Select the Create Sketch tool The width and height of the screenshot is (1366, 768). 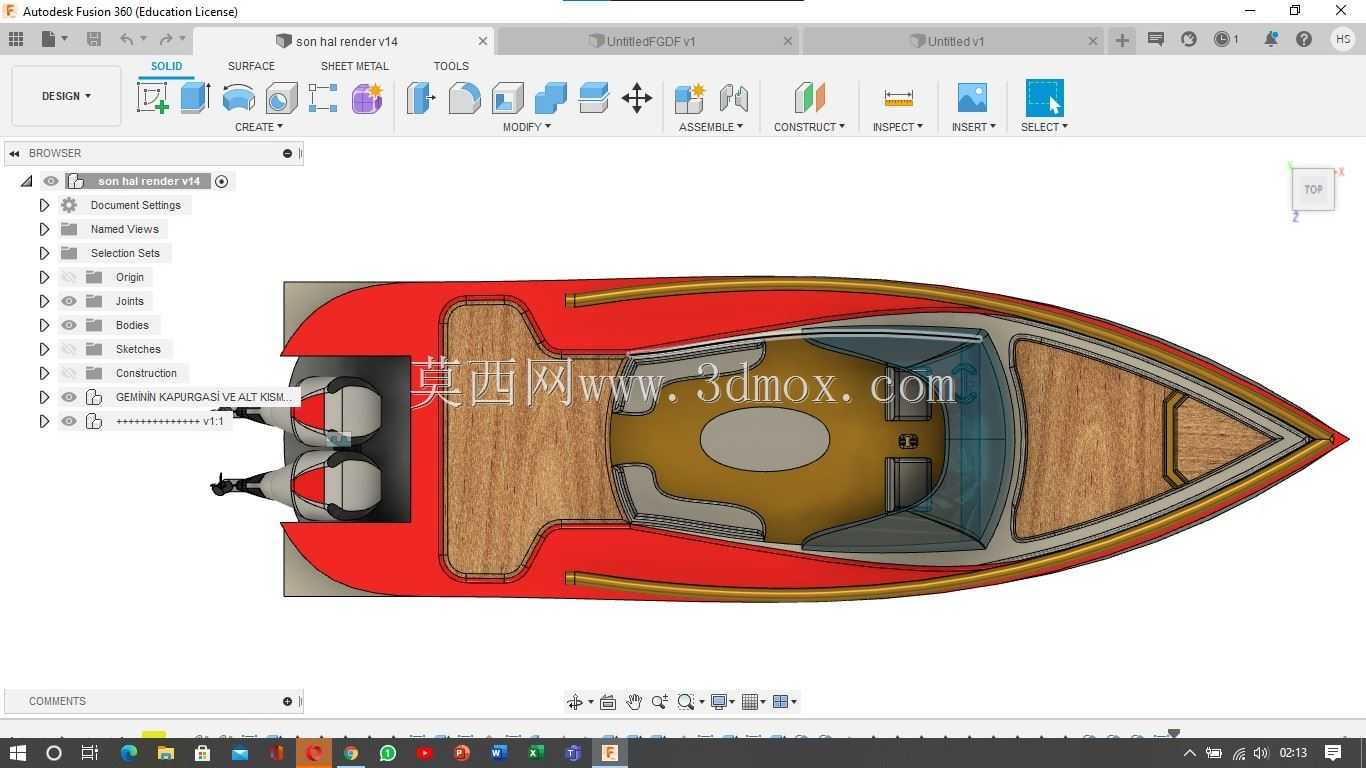point(152,98)
